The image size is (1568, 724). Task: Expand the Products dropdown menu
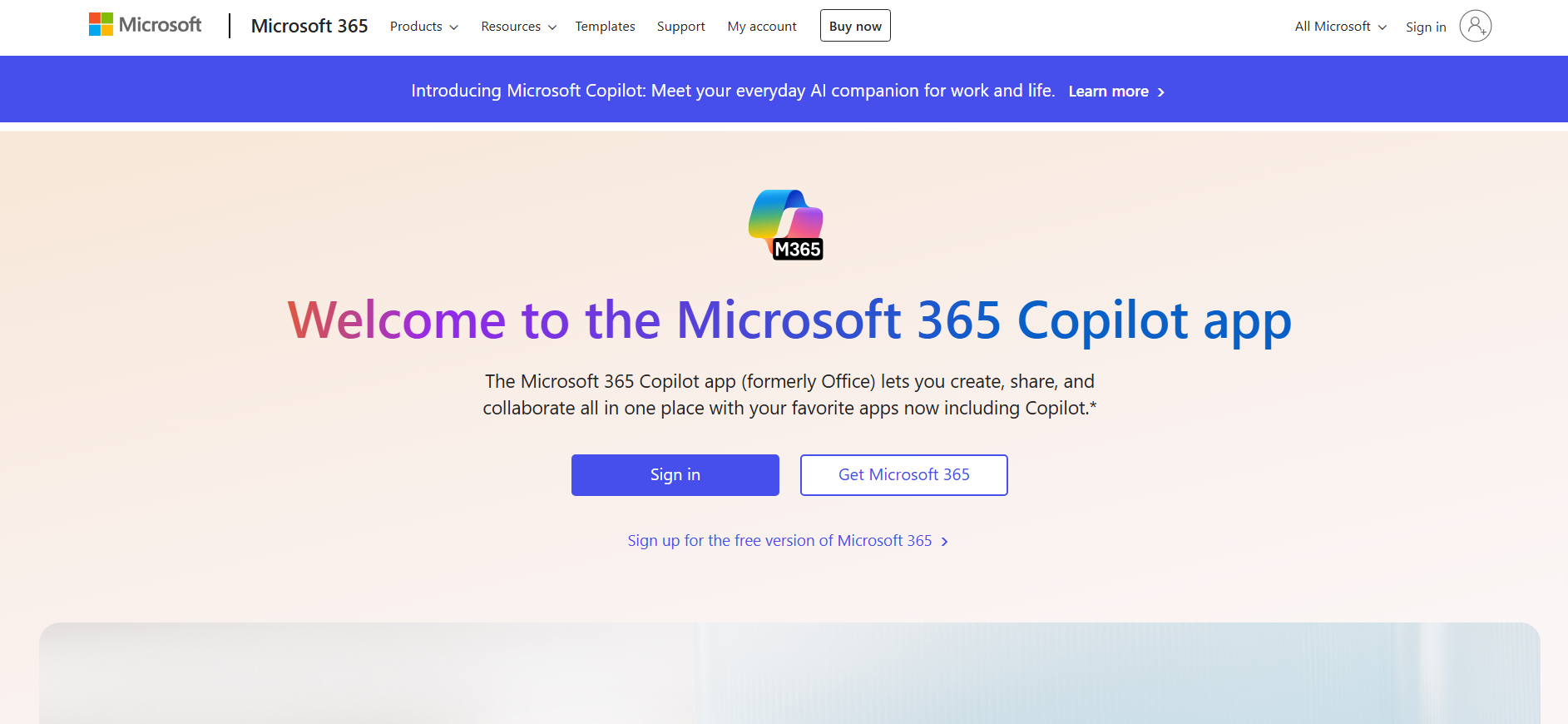pos(423,27)
